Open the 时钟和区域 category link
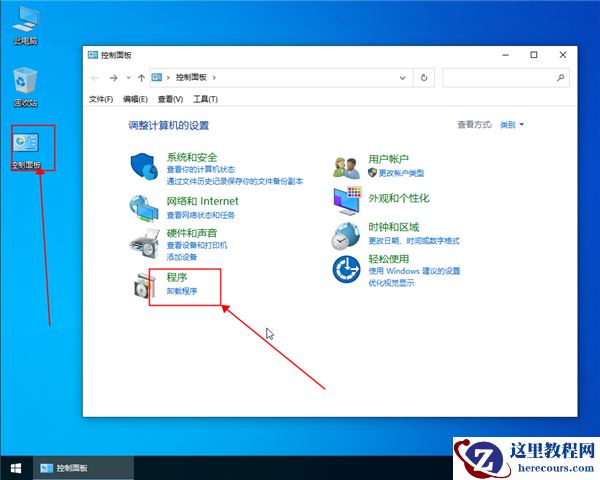The image size is (600, 480). point(394,227)
